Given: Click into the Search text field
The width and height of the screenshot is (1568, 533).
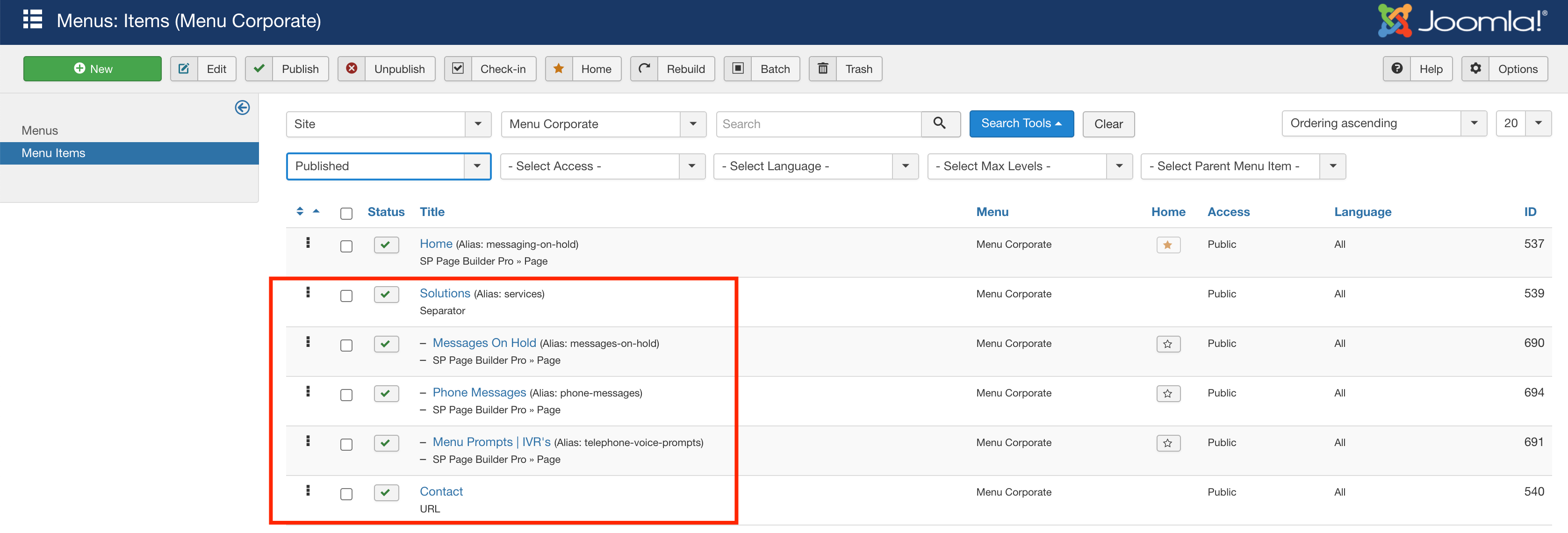Looking at the screenshot, I should (x=818, y=124).
